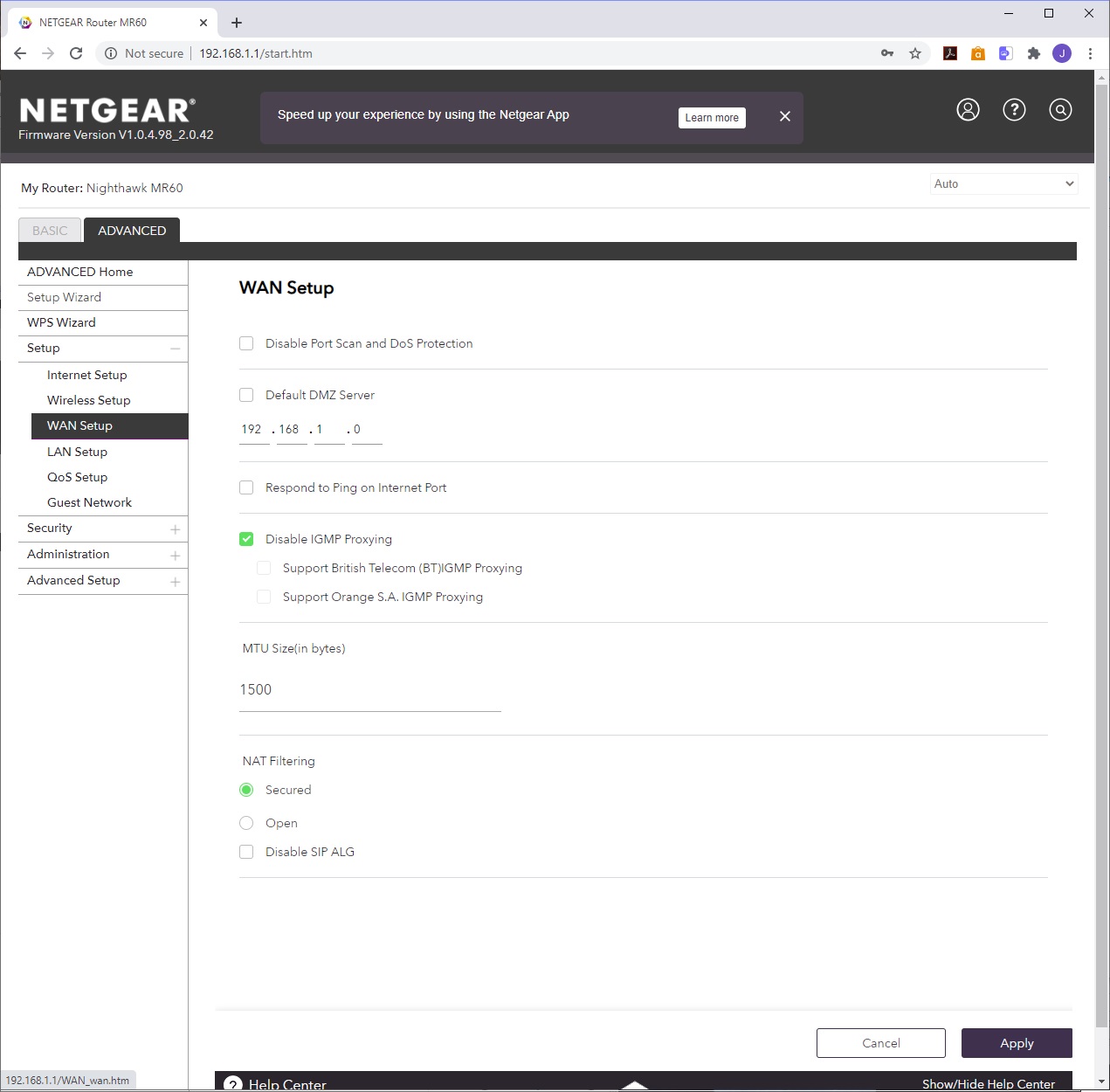Open the browser extensions puzzle icon

pyautogui.click(x=1034, y=53)
